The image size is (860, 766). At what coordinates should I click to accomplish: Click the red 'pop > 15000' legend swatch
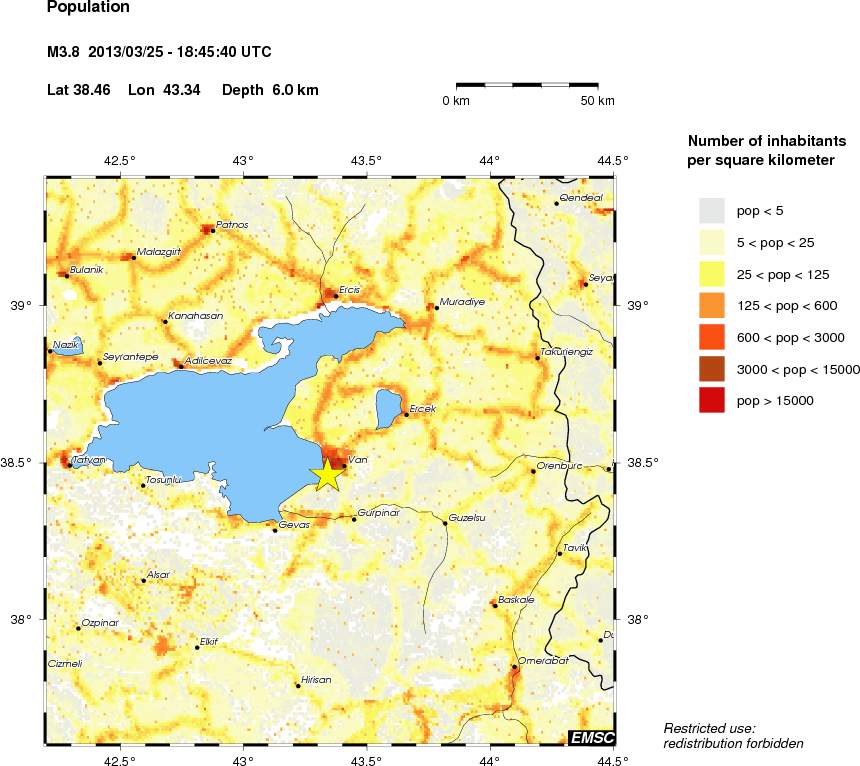point(711,400)
